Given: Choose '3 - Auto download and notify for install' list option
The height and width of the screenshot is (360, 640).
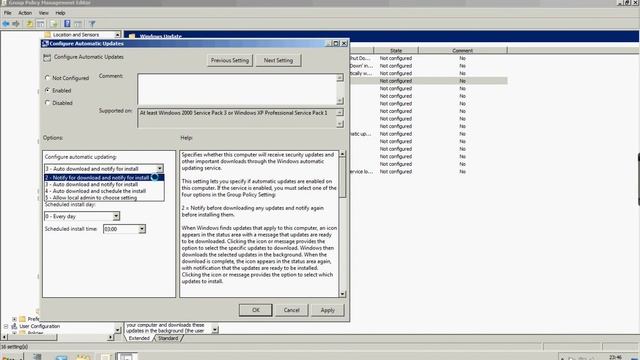Looking at the screenshot, I should point(104,184).
